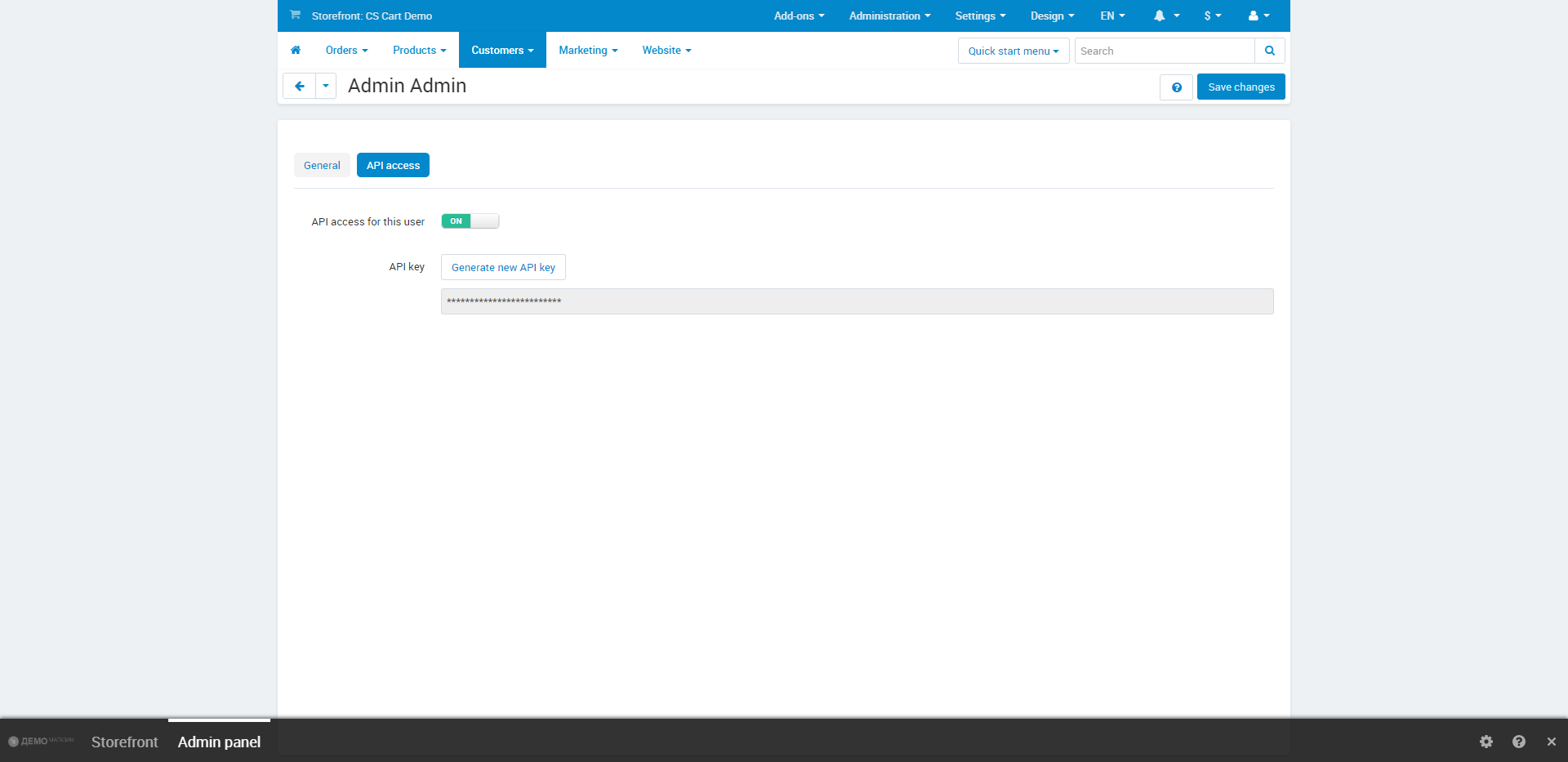Open demo settings gear icon

pyautogui.click(x=1486, y=742)
